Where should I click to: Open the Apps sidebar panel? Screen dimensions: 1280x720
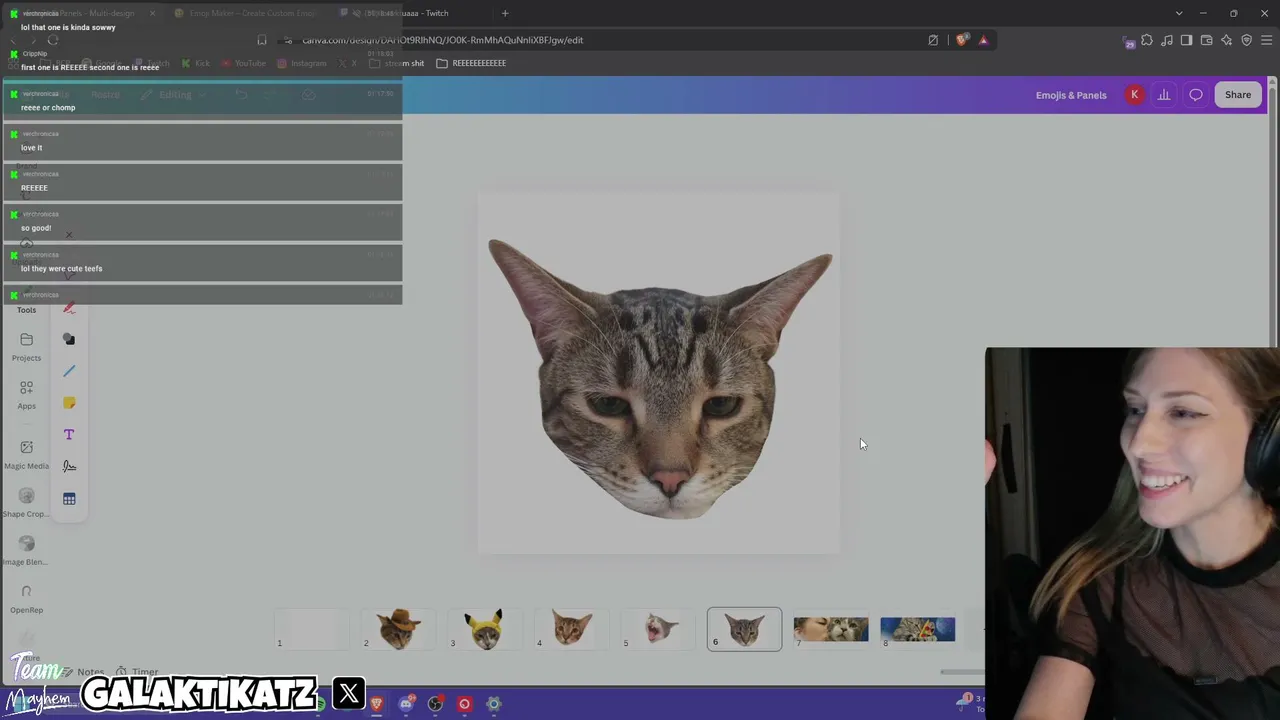[x=27, y=395]
